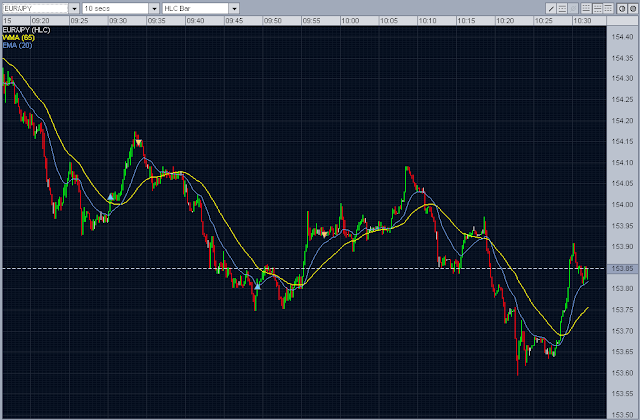
Task: Open the EUR/JPY symbol dropdown arrow
Action: pos(74,8)
